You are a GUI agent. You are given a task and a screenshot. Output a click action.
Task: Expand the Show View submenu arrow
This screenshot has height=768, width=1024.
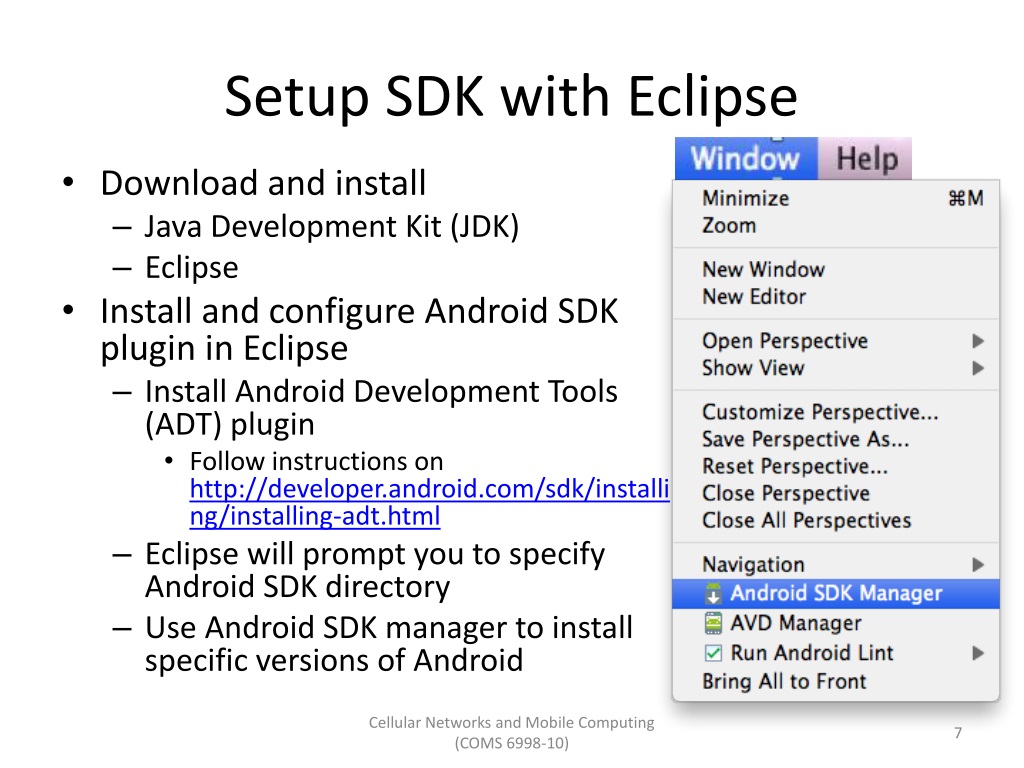pos(978,368)
